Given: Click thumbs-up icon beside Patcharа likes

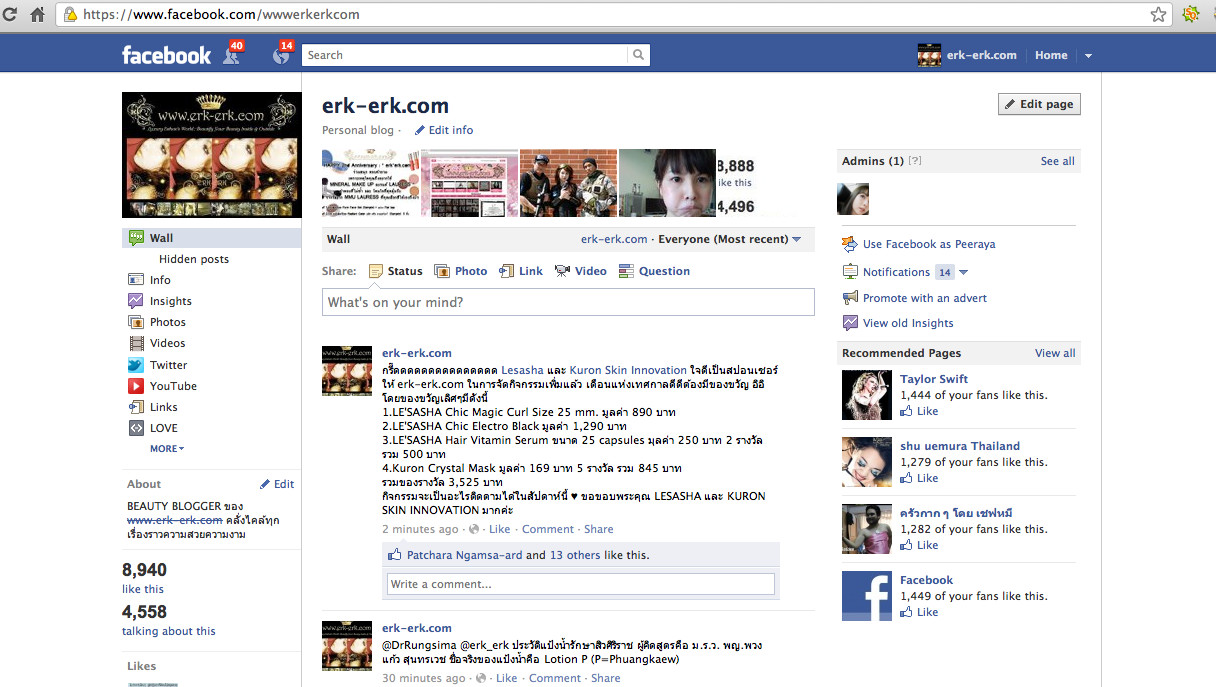Looking at the screenshot, I should (x=395, y=555).
